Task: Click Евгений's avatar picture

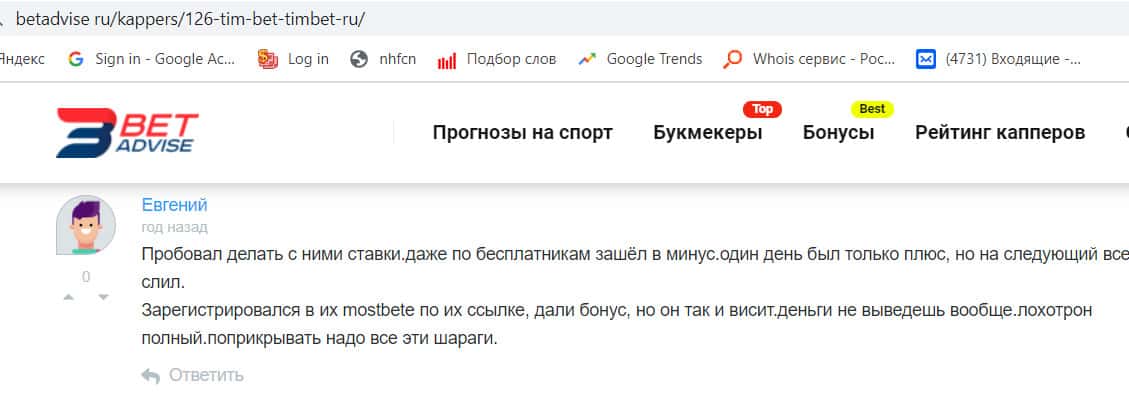Action: [x=86, y=225]
